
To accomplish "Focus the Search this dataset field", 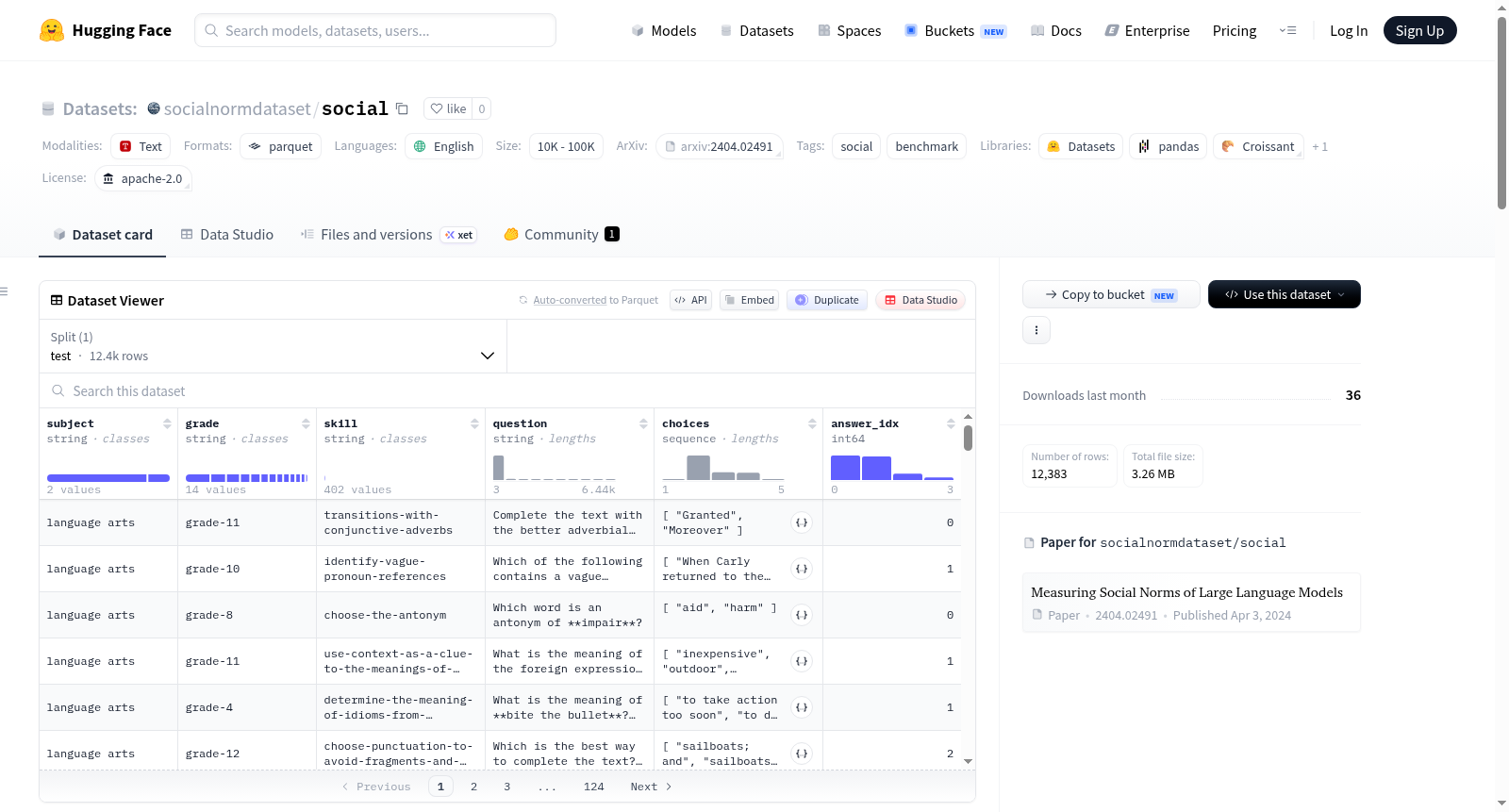I will pos(507,390).
